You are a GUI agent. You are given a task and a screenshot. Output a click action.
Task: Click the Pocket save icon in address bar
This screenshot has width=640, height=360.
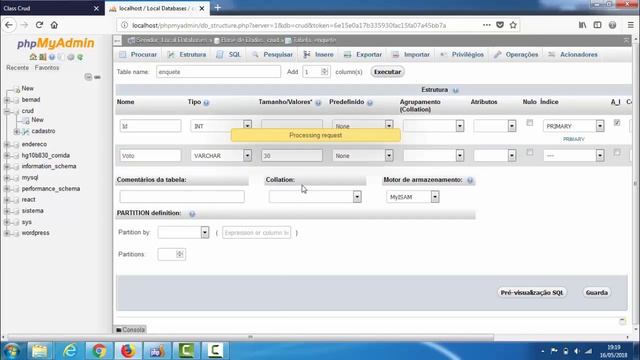point(500,25)
